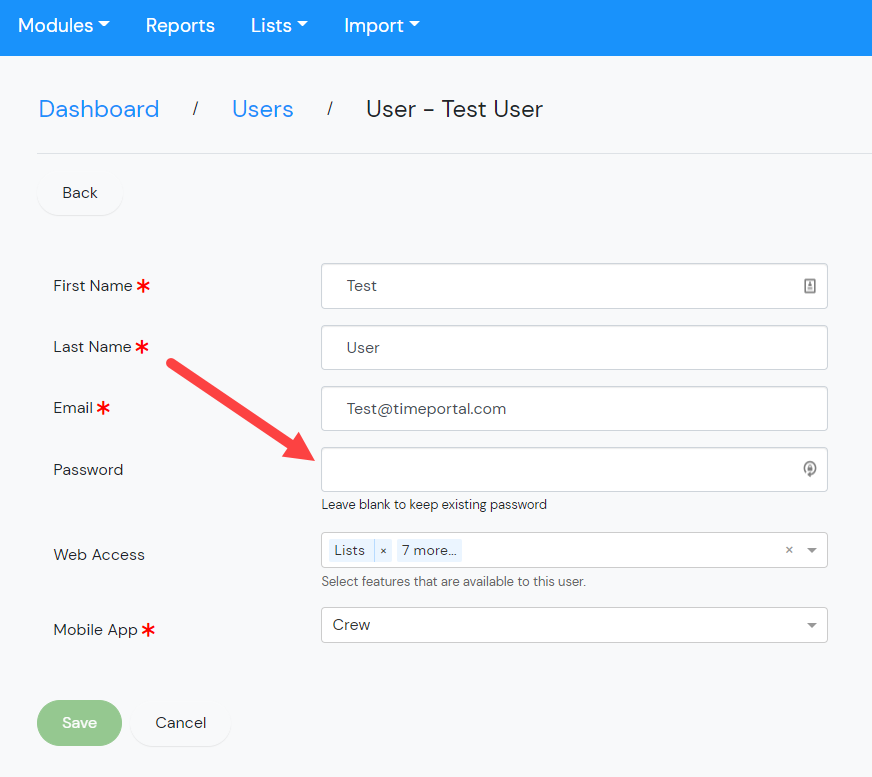Click the Last Name input field

coord(574,348)
